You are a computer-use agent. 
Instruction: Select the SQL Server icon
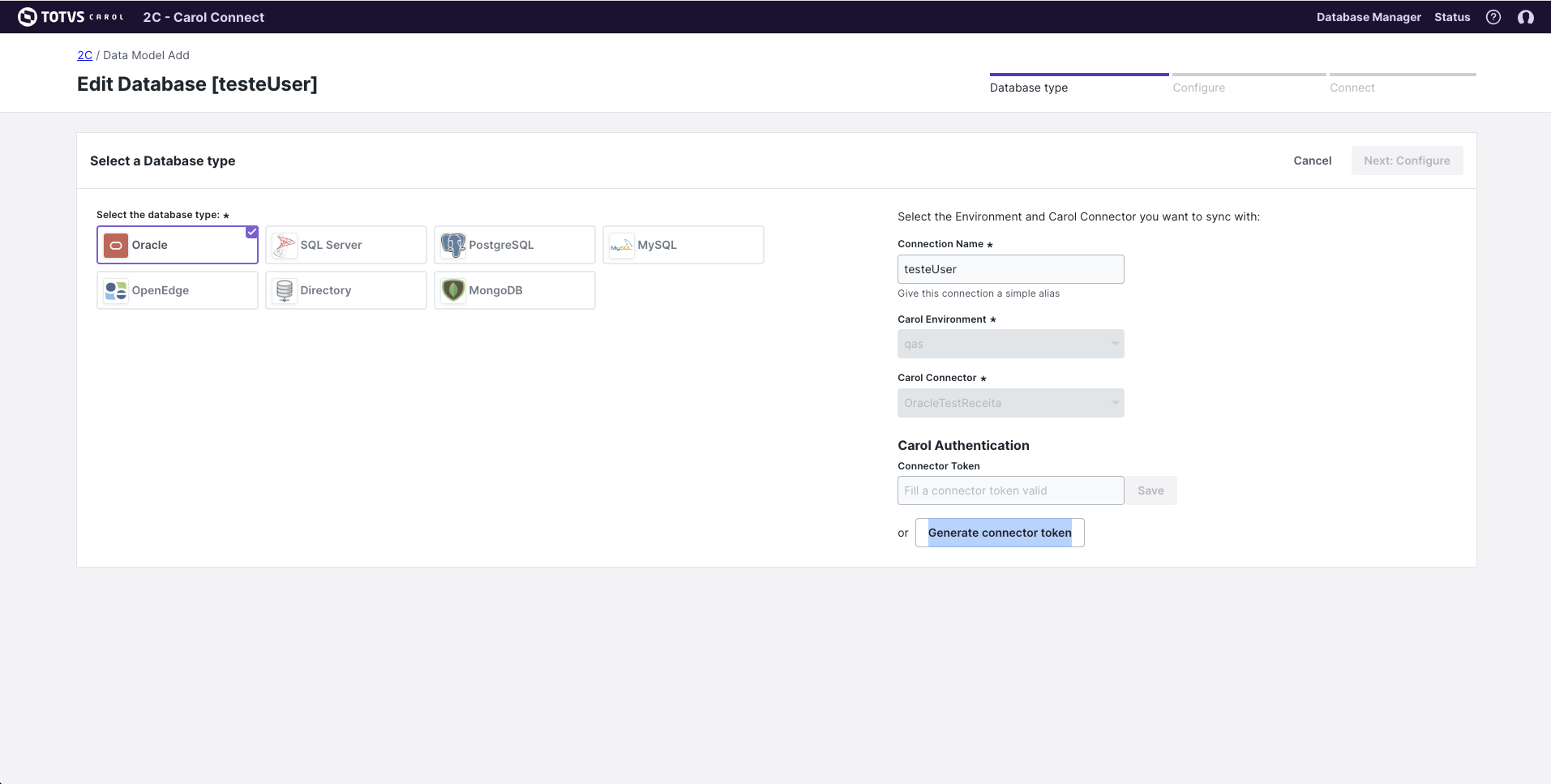(x=285, y=245)
